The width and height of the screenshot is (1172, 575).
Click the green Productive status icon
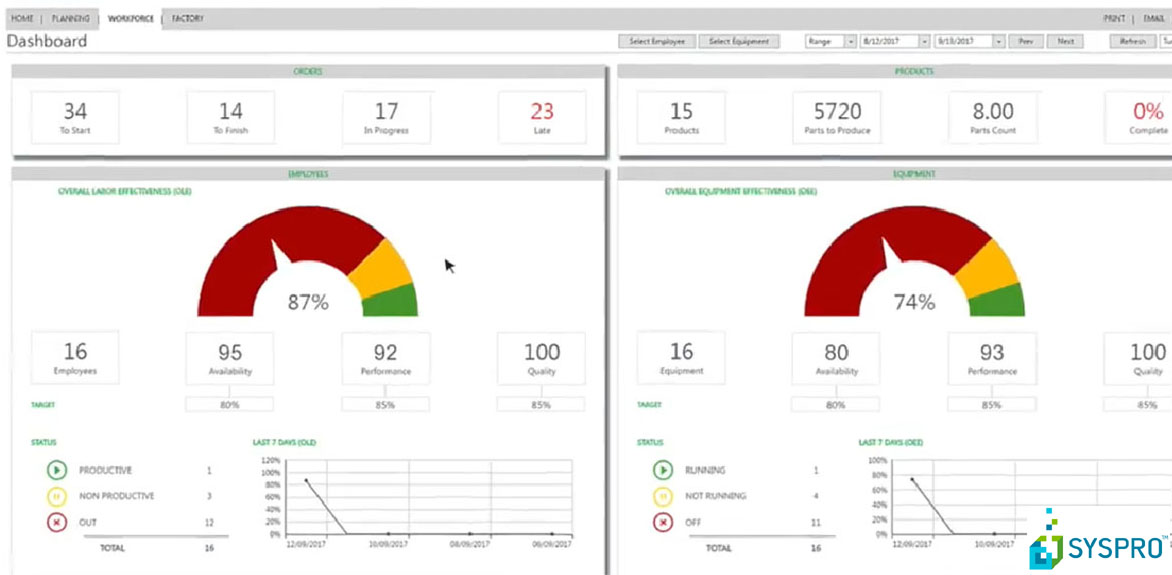[x=55, y=470]
